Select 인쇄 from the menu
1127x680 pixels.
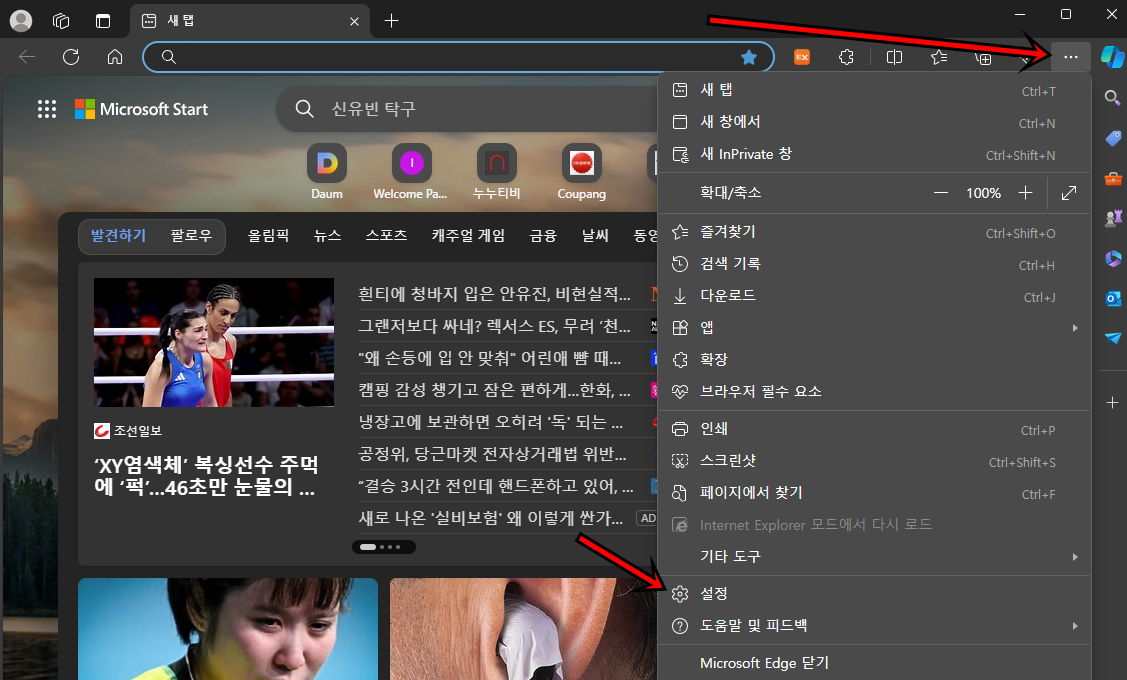click(875, 429)
